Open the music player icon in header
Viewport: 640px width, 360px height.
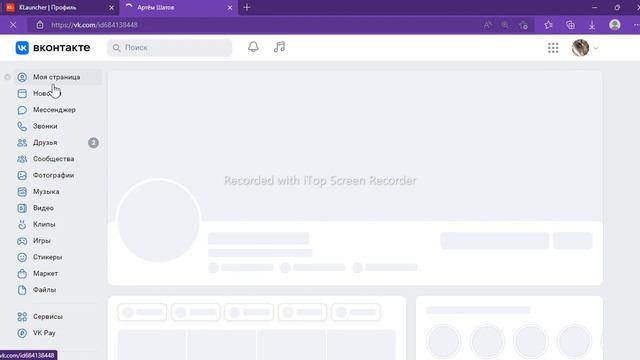click(279, 47)
